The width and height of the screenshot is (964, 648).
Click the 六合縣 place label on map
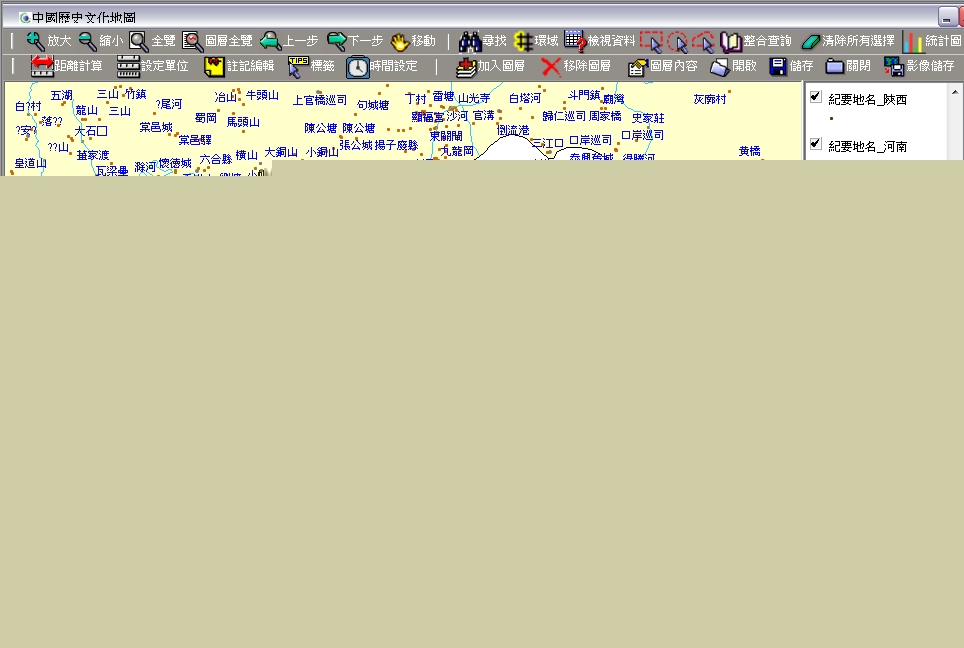pyautogui.click(x=215, y=159)
